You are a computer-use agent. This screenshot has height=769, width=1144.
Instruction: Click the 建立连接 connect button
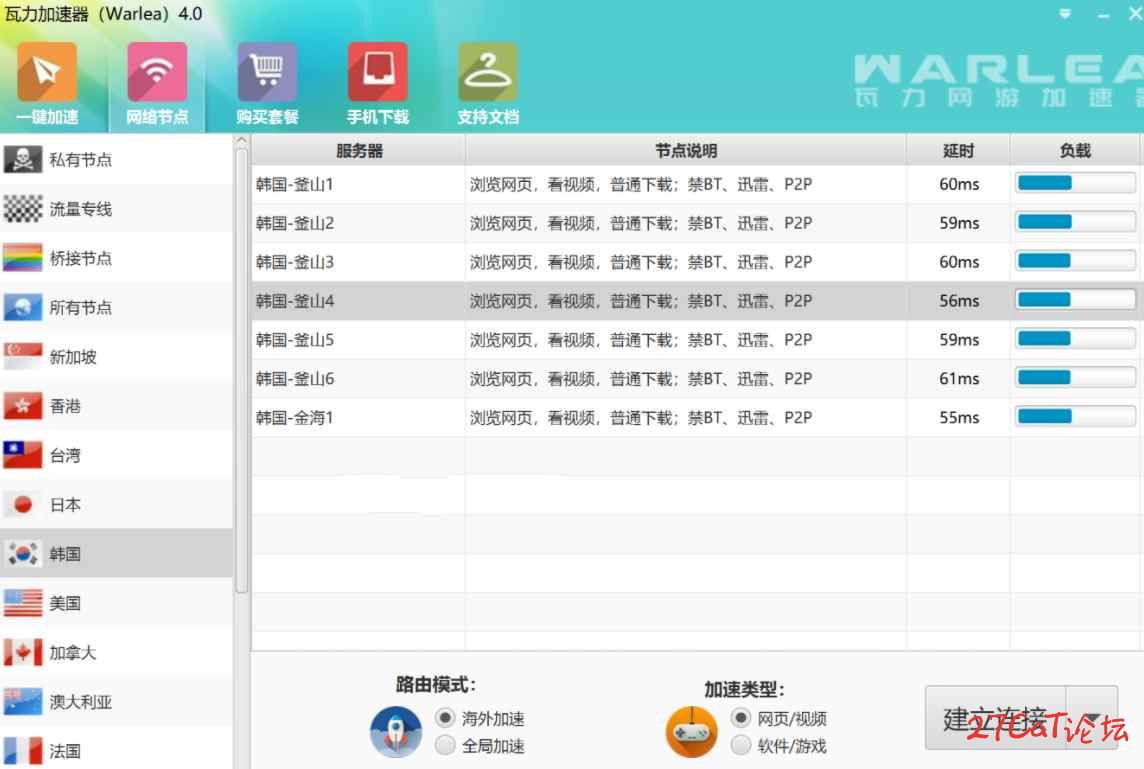click(x=995, y=718)
